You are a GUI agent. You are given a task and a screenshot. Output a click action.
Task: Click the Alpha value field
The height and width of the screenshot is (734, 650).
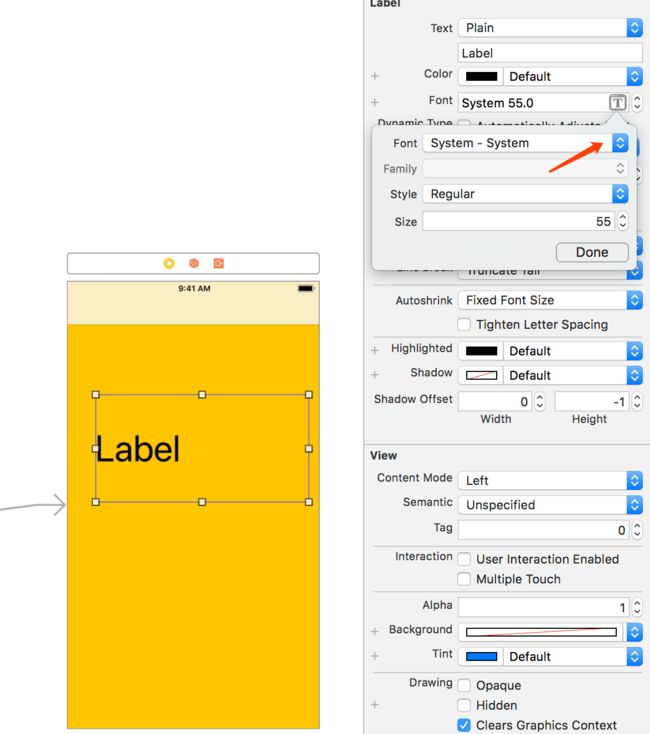(544, 608)
